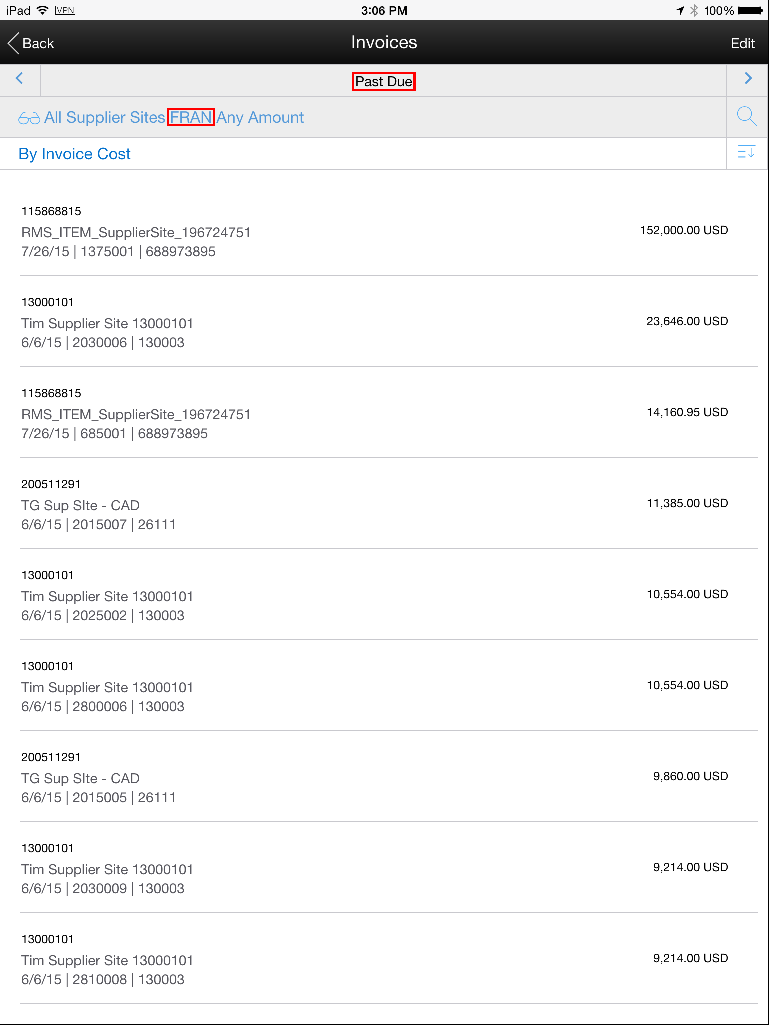Viewport: 769px width, 1025px height.
Task: Tap the Bluetooth status icon
Action: (x=694, y=10)
